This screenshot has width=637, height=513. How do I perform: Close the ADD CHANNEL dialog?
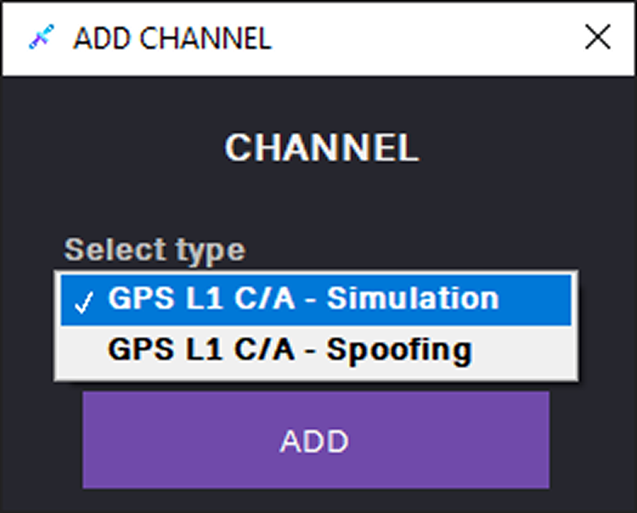597,38
